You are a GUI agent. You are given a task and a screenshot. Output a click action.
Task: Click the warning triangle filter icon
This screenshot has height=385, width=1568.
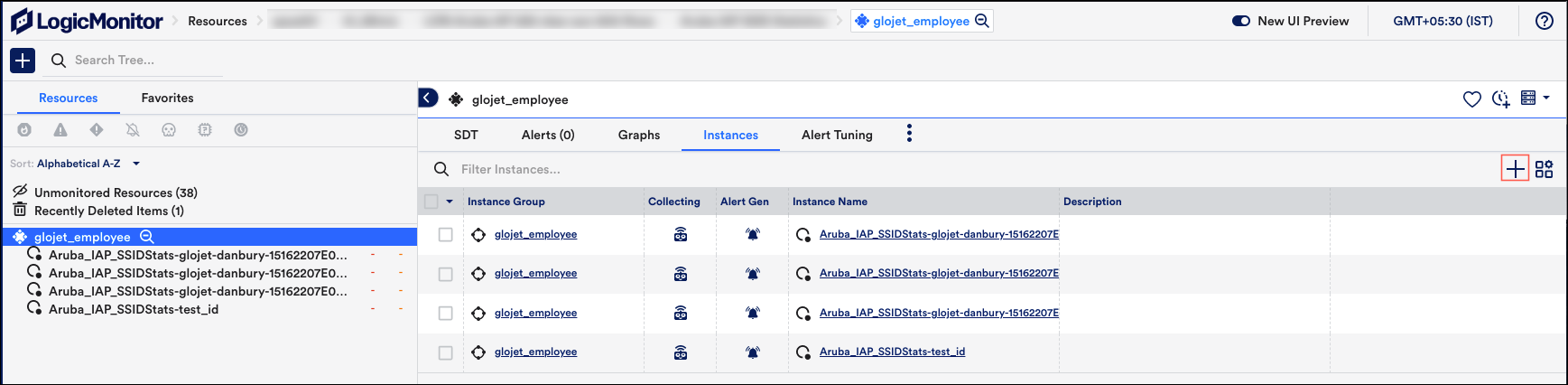pyautogui.click(x=60, y=130)
